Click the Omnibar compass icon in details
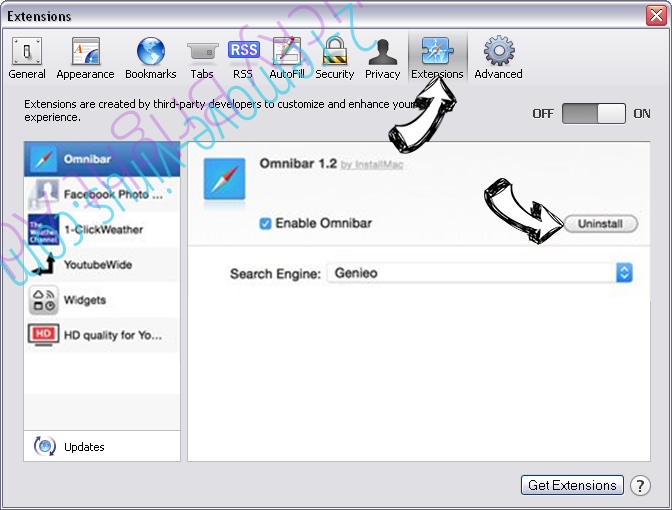672x510 pixels. 225,179
